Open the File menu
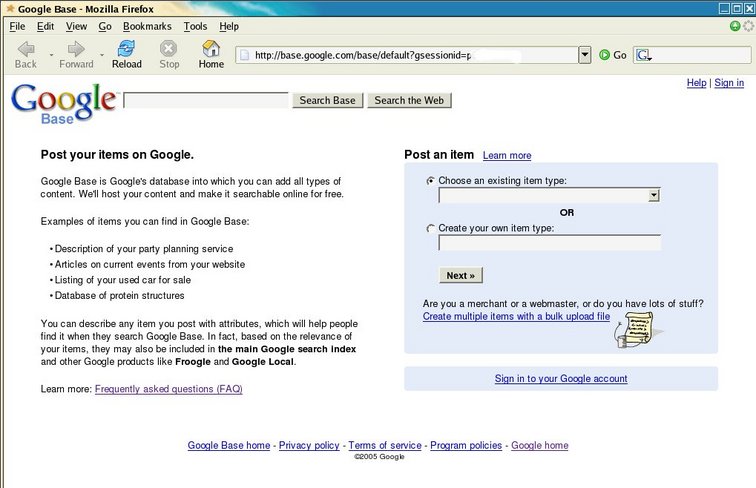Screen dimensions: 756x488 point(17,27)
